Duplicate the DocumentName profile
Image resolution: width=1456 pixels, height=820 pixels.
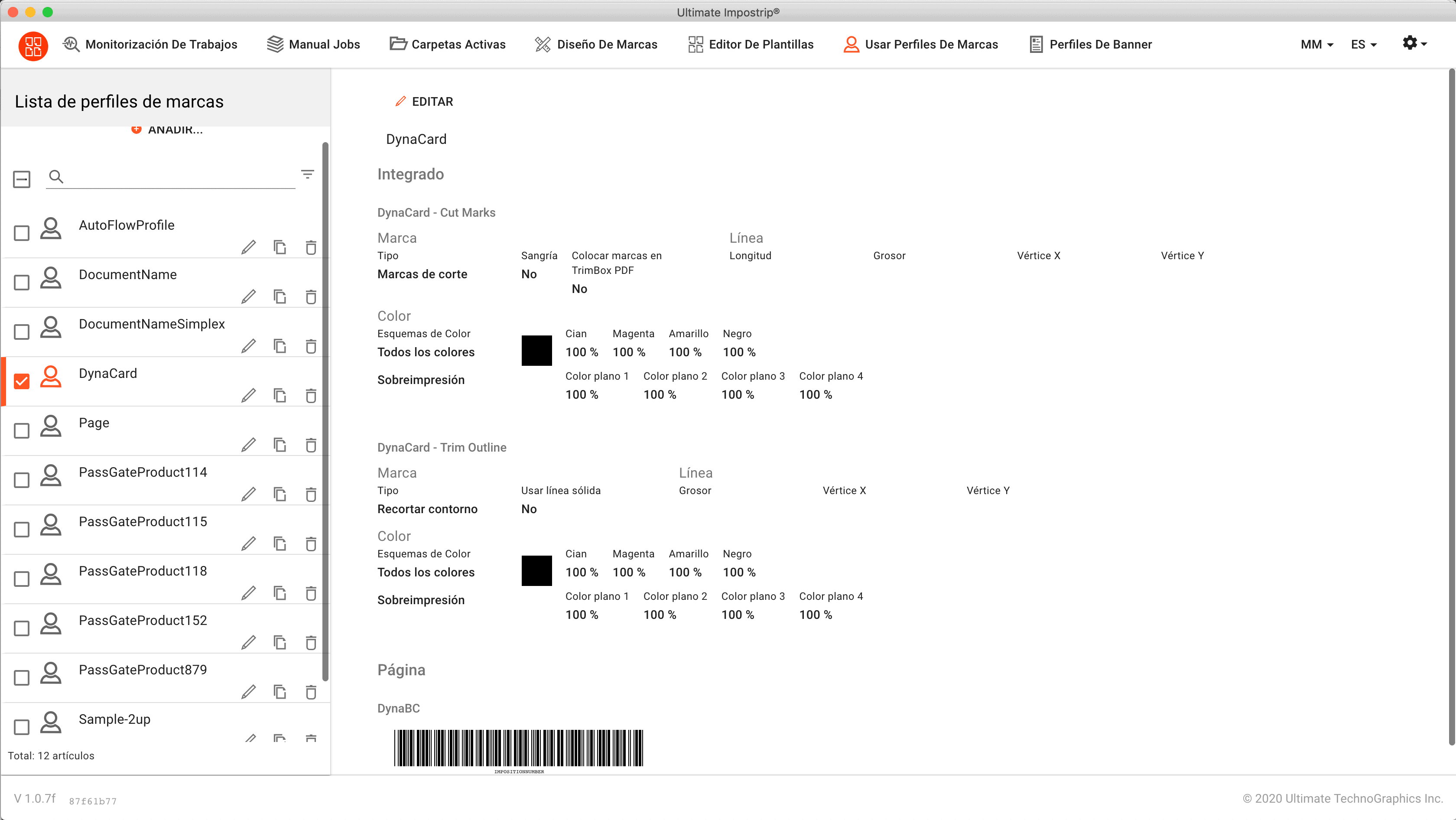280,297
